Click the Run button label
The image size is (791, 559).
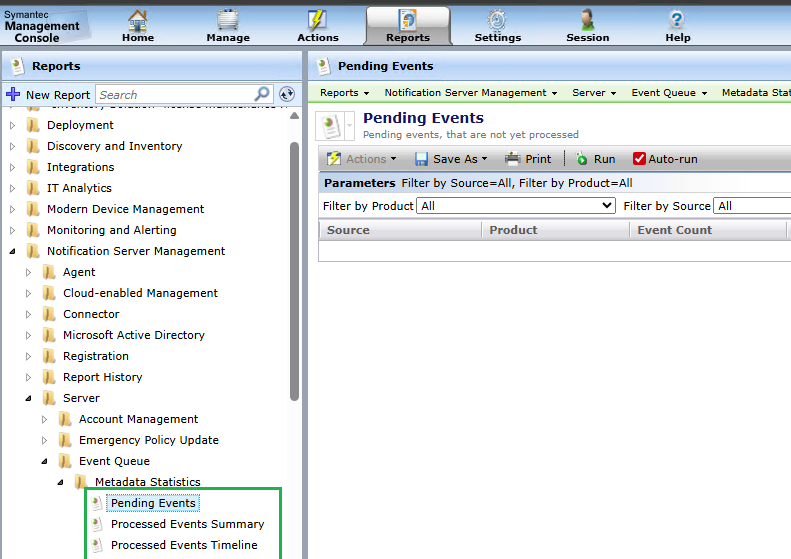(x=604, y=159)
